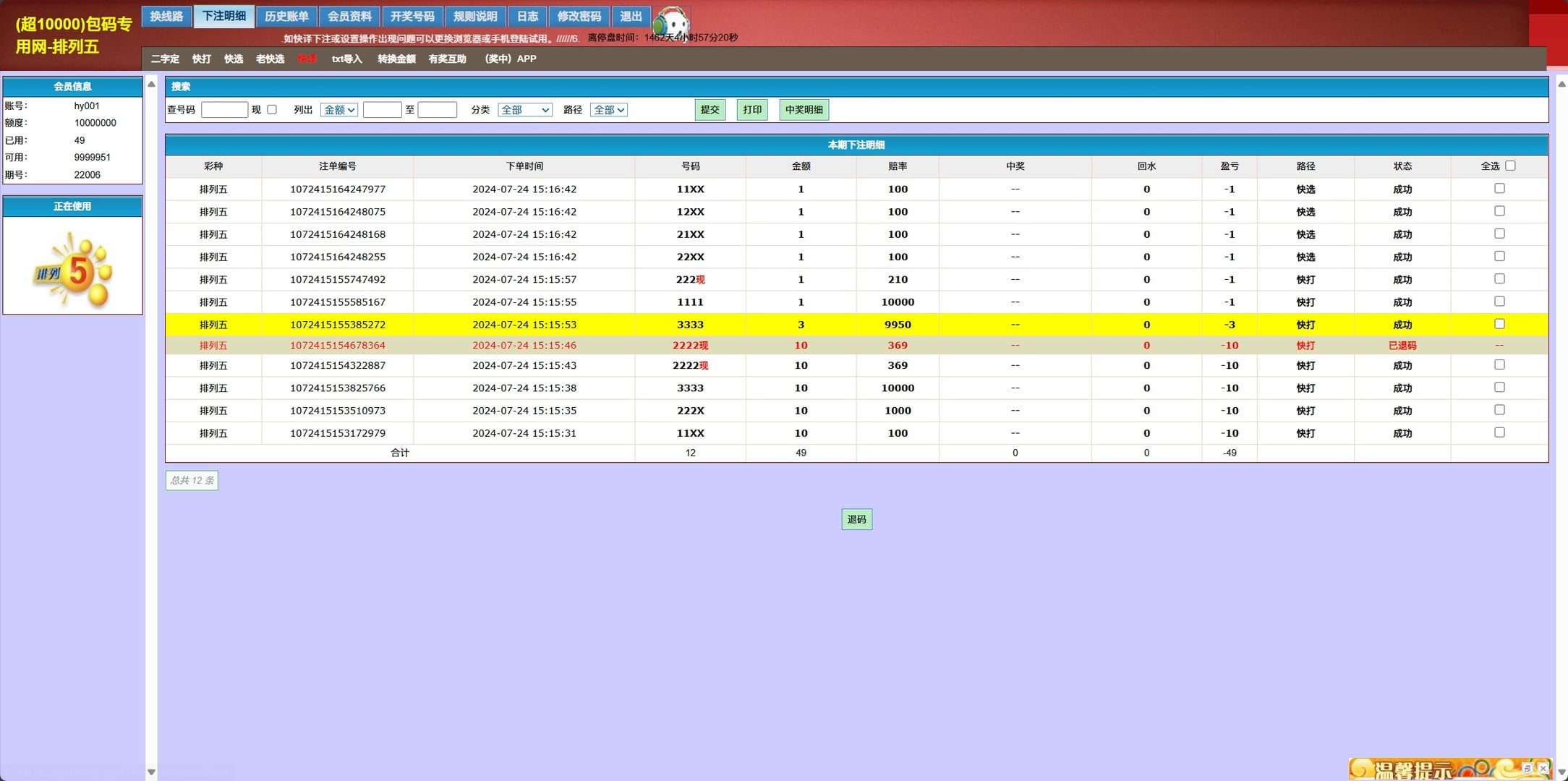The height and width of the screenshot is (781, 1568).
Task: Open the 路径 path dropdown
Action: tap(608, 110)
